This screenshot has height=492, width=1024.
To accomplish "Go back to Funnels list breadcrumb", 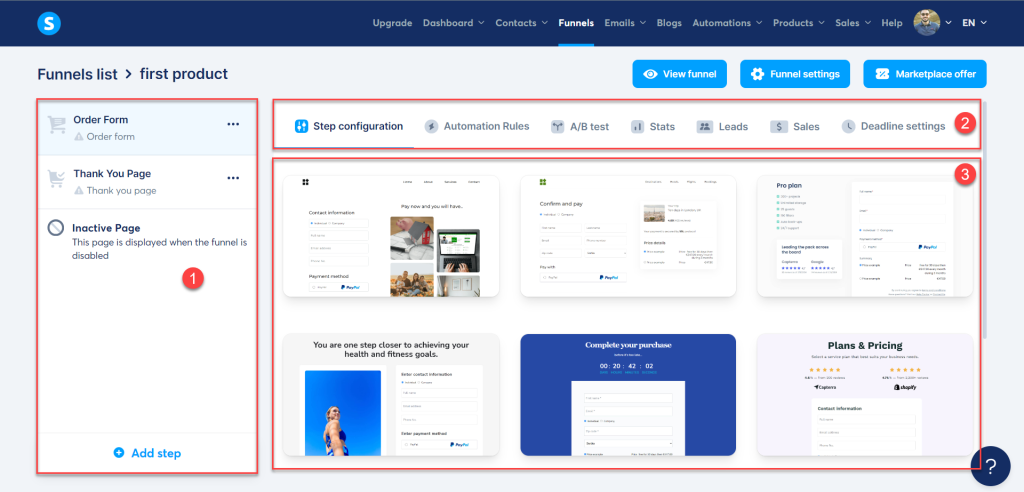I will 76,74.
